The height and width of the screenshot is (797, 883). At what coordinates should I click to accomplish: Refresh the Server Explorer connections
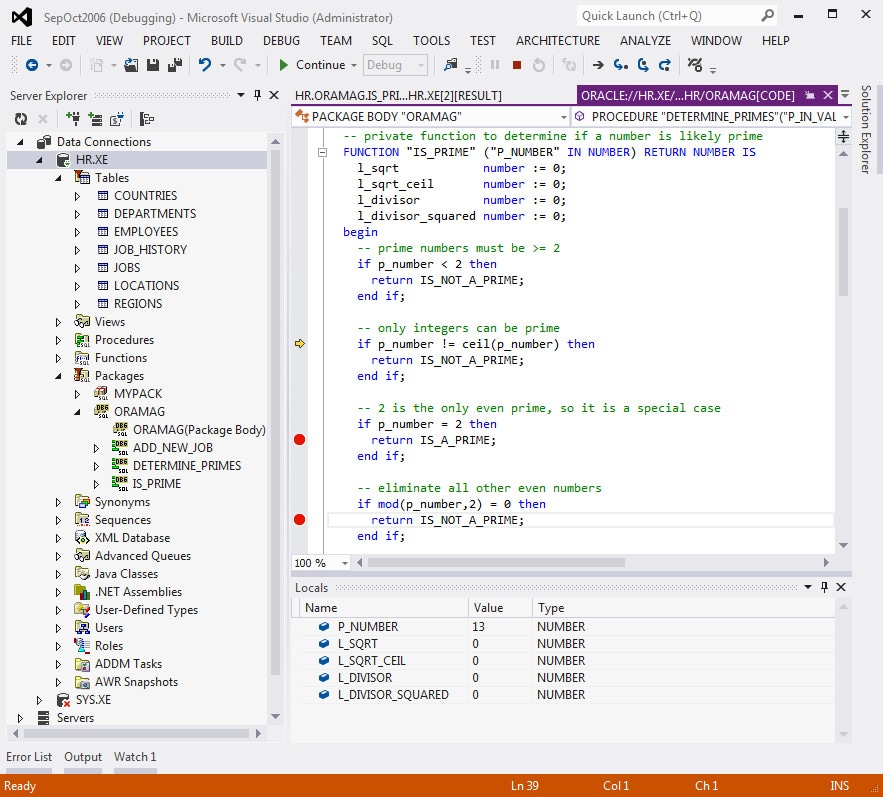click(20, 118)
